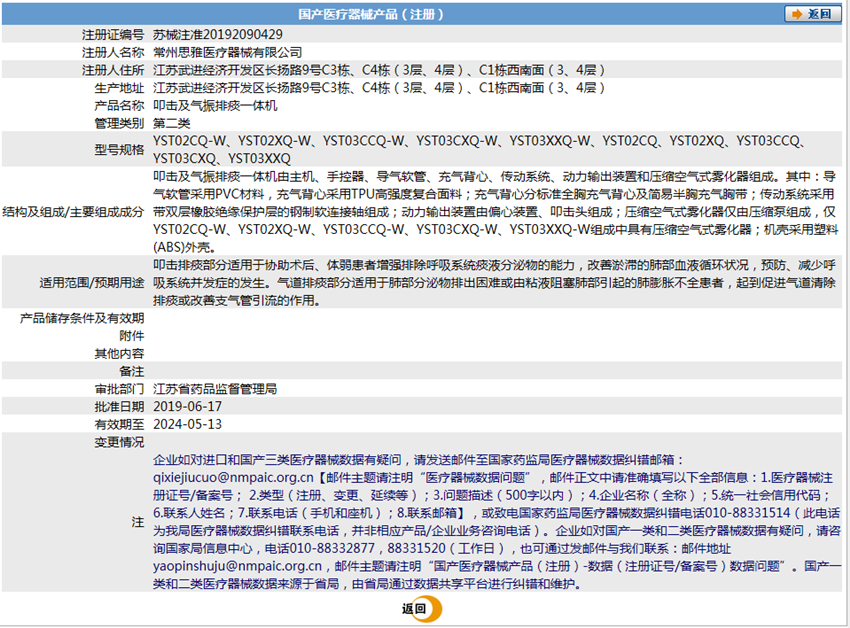Click the 生产地址 address value

click(x=379, y=88)
